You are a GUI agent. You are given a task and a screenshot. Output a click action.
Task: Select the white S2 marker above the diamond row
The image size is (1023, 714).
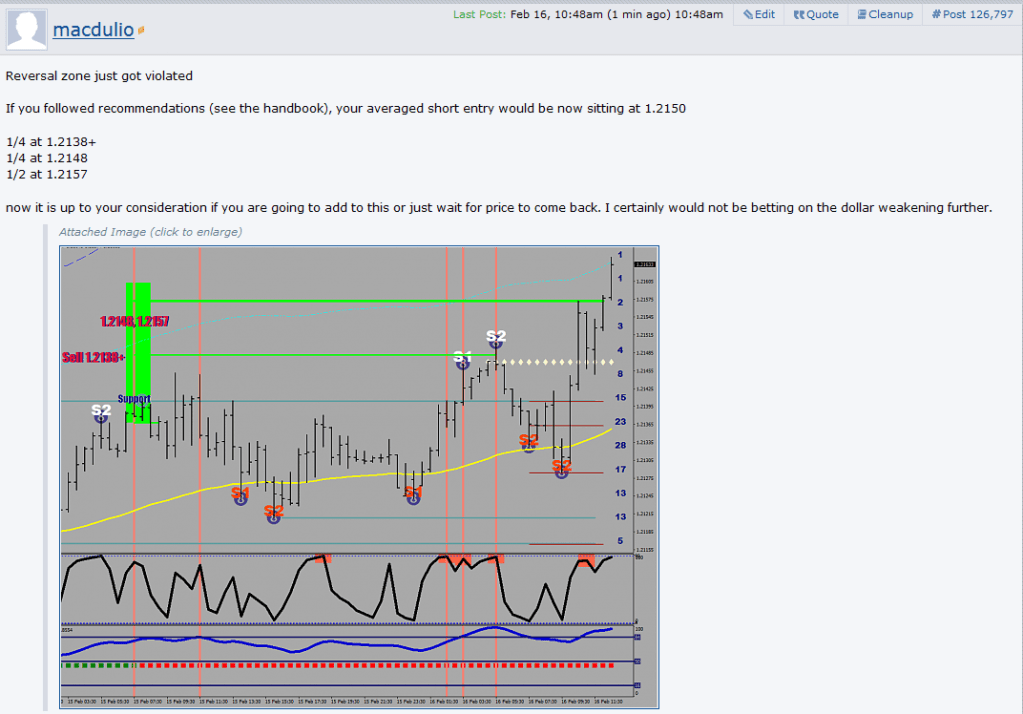point(496,336)
